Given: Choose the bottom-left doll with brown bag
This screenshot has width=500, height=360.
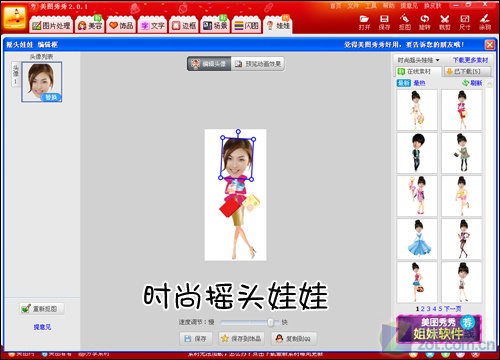Looking at the screenshot, I should coord(417,282).
